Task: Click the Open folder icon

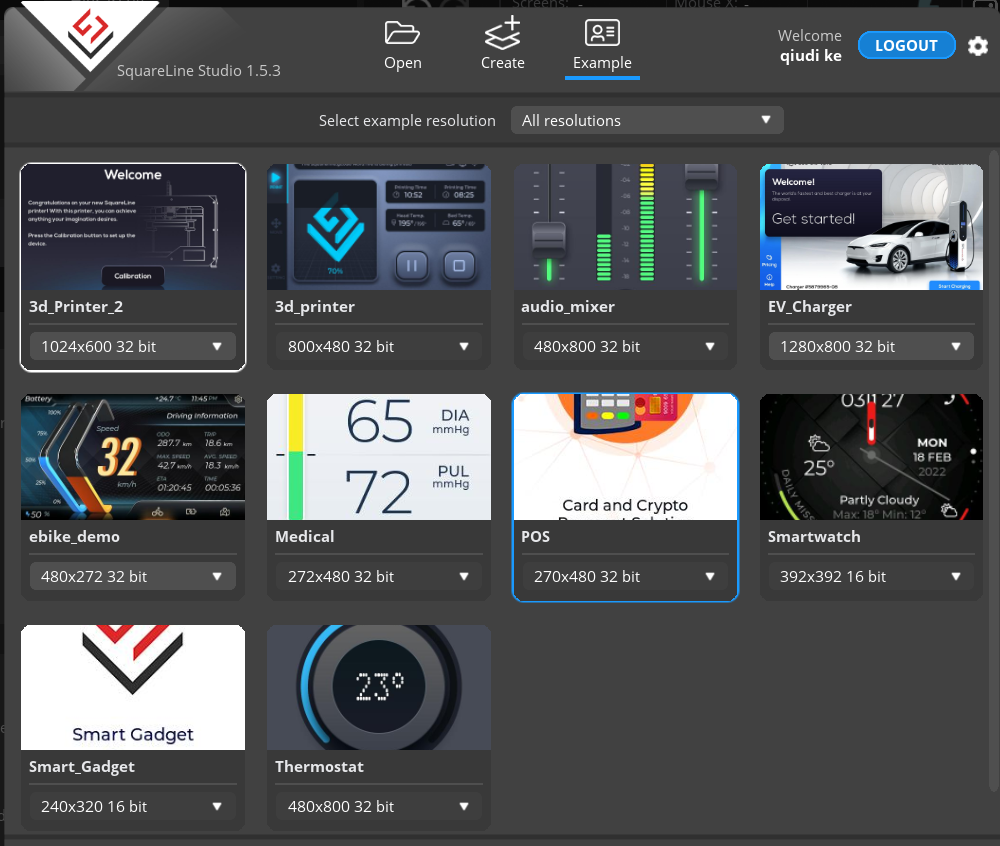Action: [x=402, y=33]
